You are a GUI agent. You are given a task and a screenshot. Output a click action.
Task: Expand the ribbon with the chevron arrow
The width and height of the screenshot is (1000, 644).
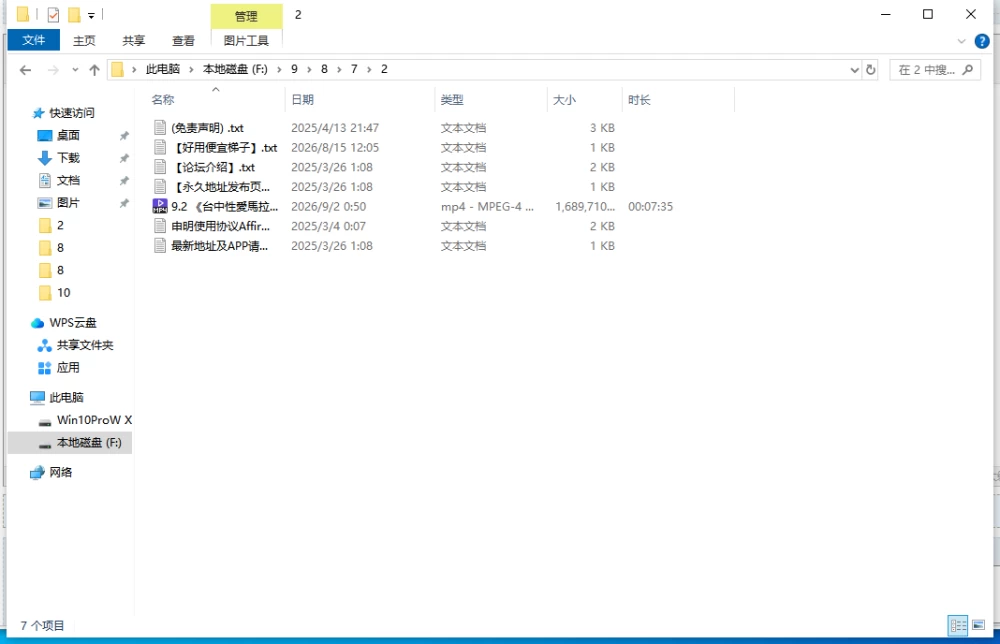pyautogui.click(x=961, y=41)
